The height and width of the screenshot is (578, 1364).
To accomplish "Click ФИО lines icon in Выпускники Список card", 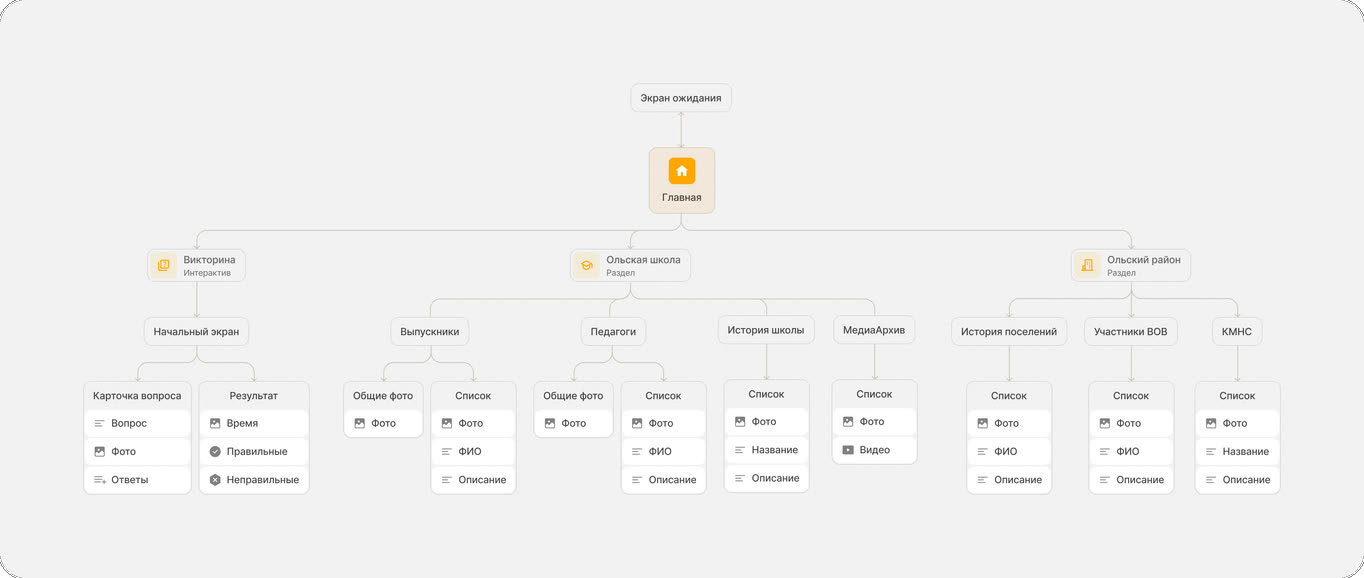I will (447, 451).
